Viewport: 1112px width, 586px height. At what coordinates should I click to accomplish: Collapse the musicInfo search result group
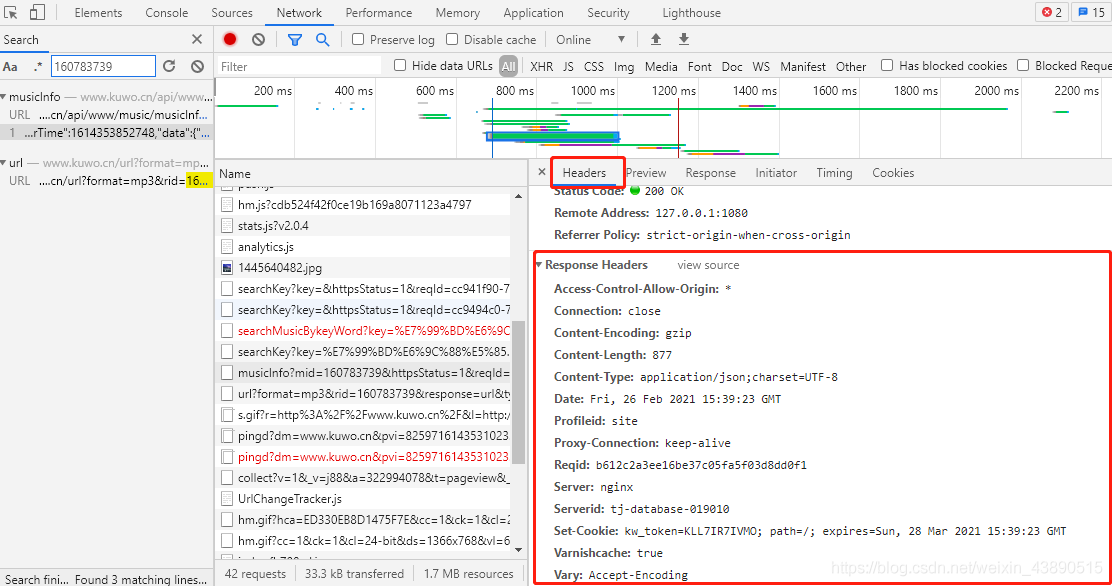tap(4, 97)
